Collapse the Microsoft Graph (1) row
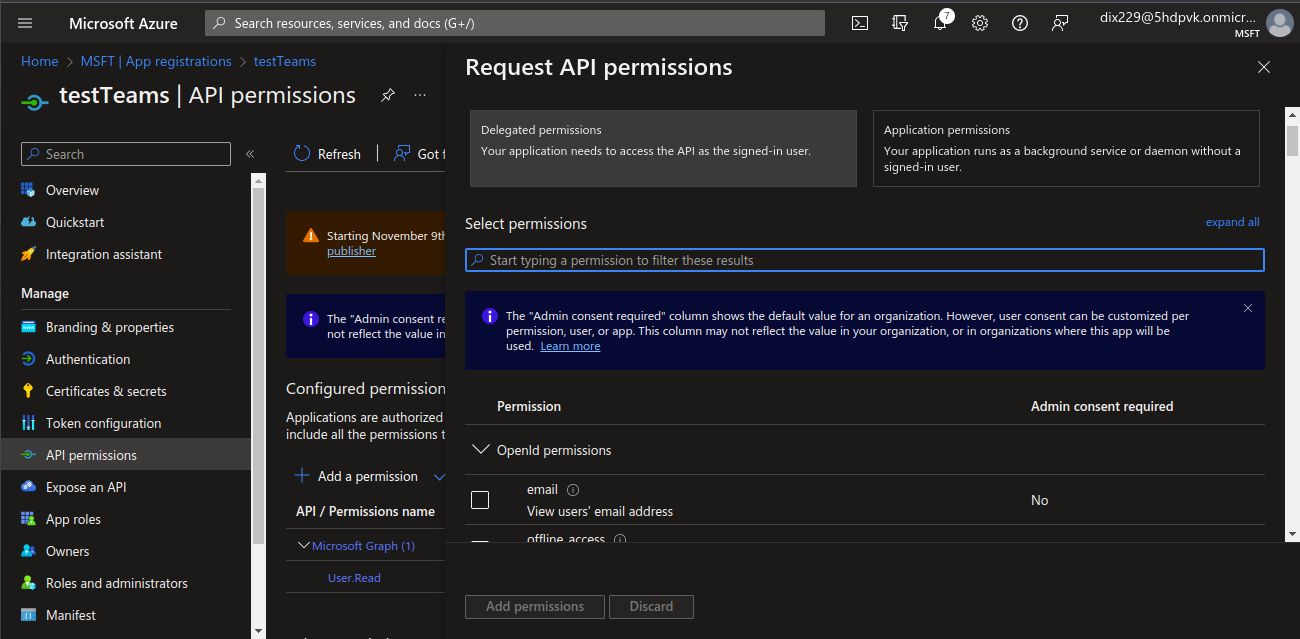Screen dimensions: 1300x639 click(x=304, y=546)
